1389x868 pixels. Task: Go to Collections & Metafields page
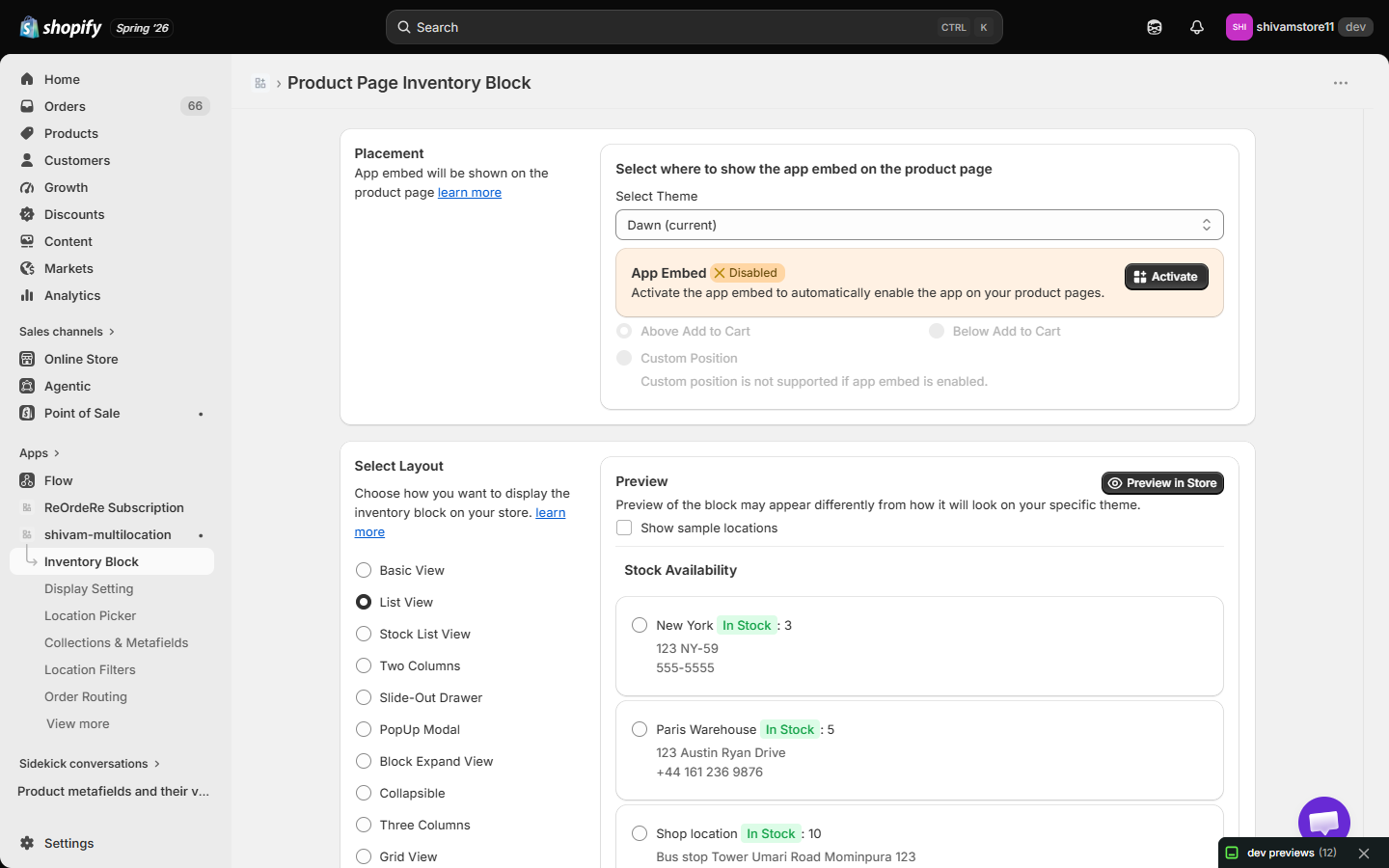(116, 642)
